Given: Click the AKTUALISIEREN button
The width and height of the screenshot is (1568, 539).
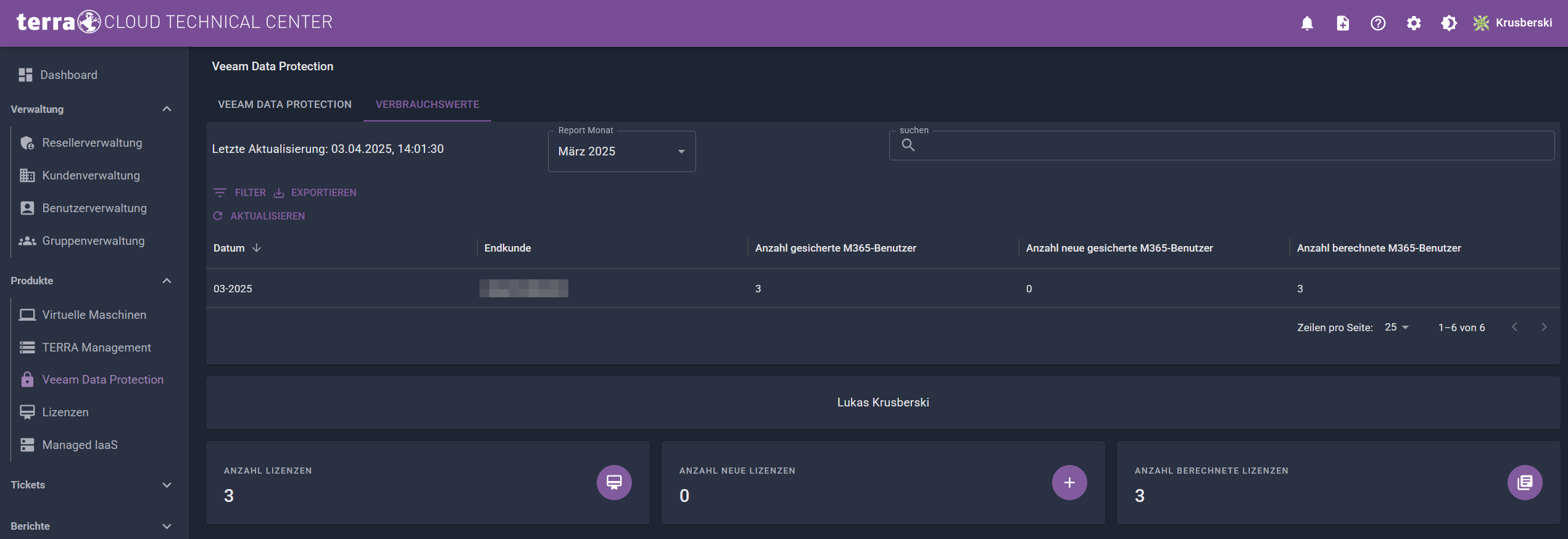Looking at the screenshot, I should [x=259, y=216].
